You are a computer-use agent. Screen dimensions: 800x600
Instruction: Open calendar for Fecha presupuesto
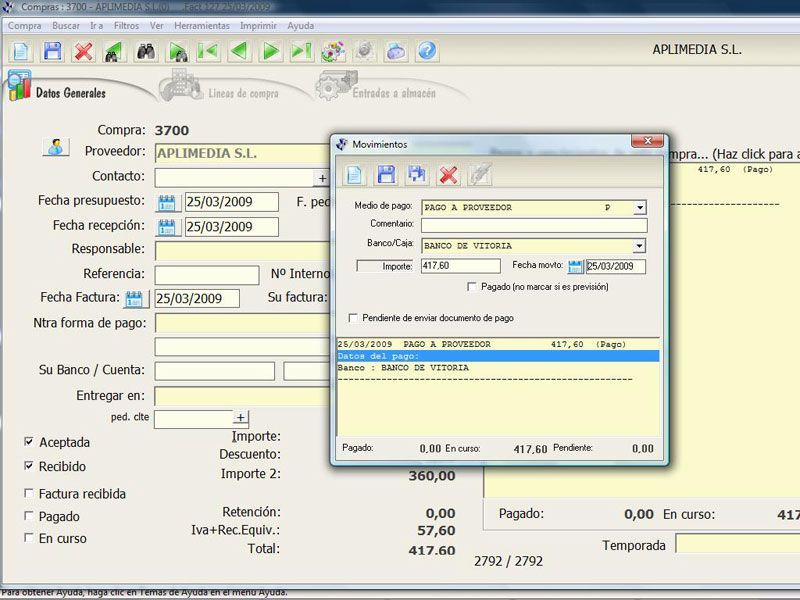pos(167,203)
